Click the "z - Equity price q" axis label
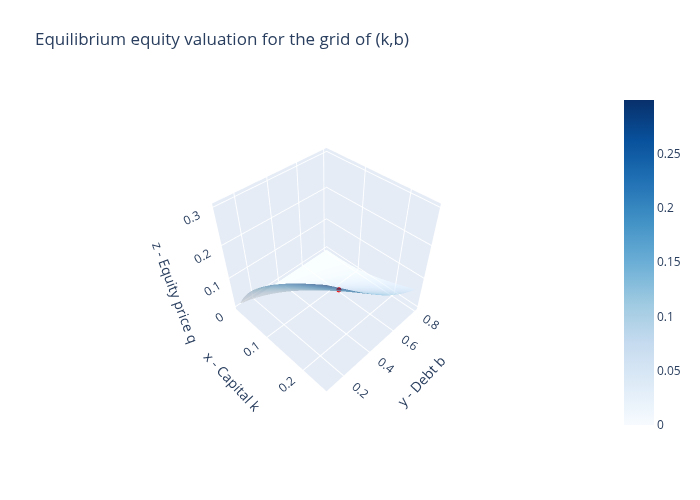Viewport: 700px width, 500px height. 173,292
